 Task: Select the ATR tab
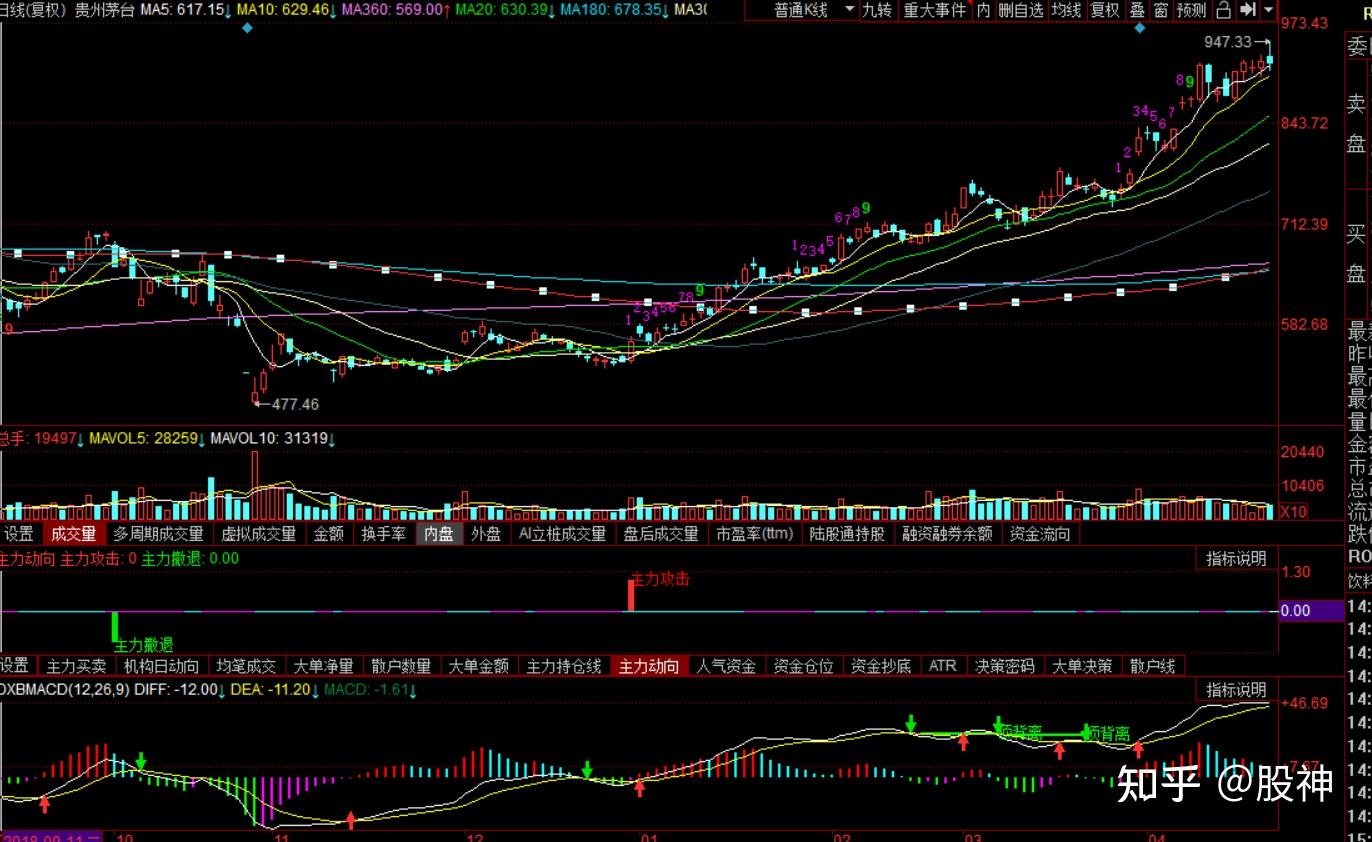942,666
